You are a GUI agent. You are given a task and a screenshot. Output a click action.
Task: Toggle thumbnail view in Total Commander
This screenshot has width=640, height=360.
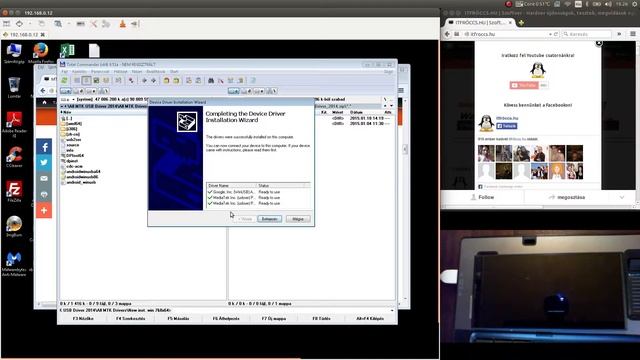(x=96, y=80)
